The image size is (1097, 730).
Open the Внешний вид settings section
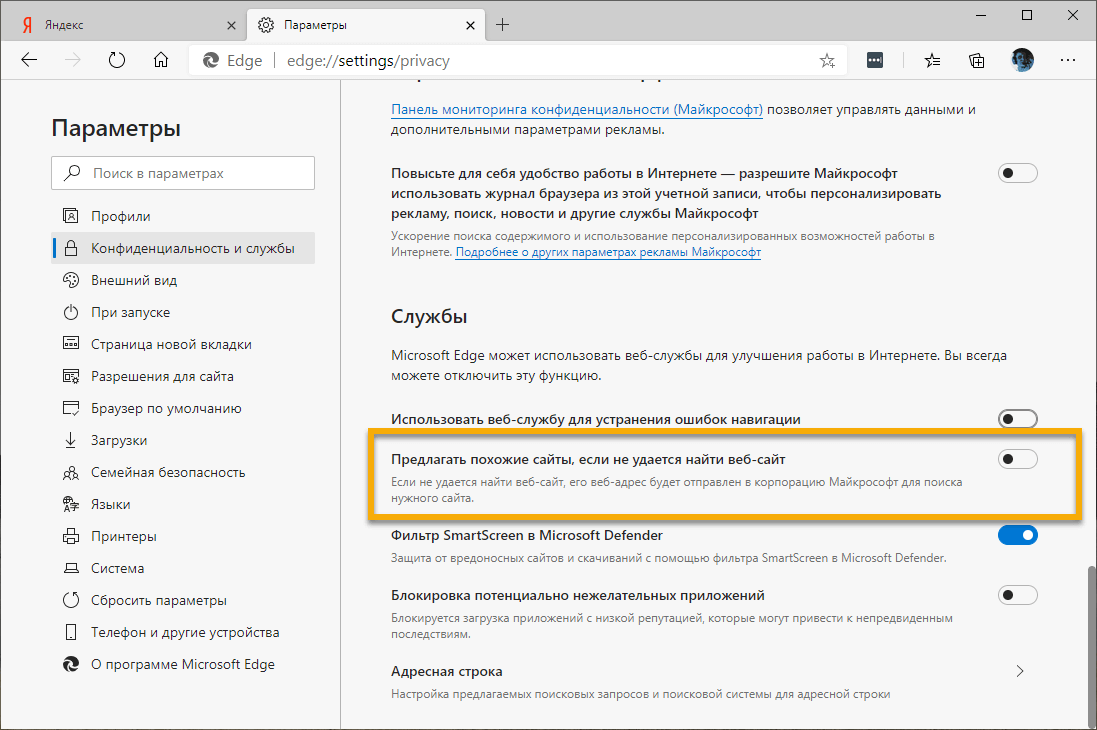pyautogui.click(x=134, y=280)
